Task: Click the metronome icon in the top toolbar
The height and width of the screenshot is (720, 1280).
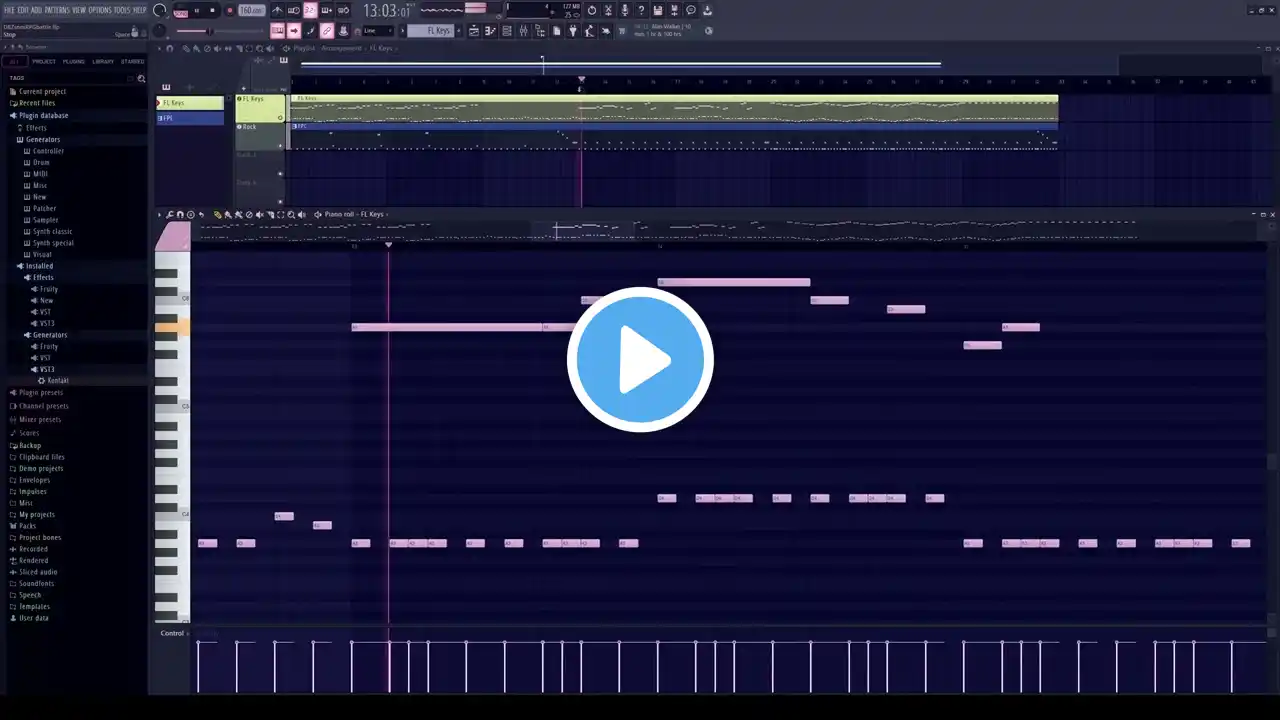Action: [x=277, y=10]
